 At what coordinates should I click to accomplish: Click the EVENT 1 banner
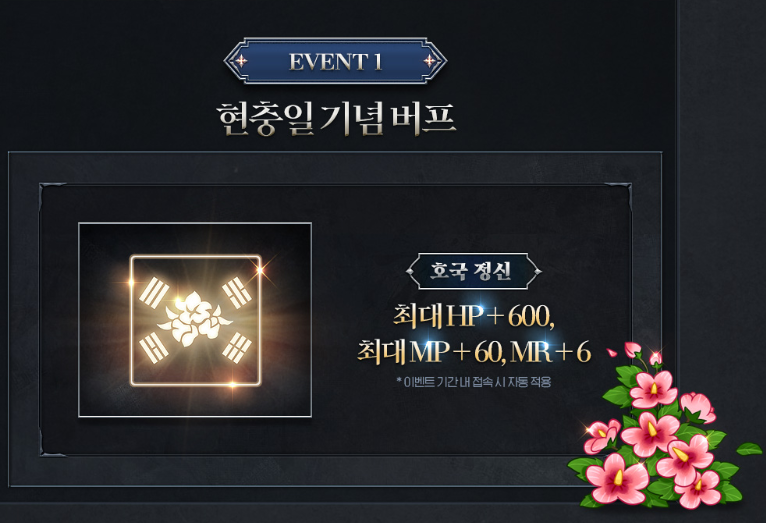[x=335, y=61]
